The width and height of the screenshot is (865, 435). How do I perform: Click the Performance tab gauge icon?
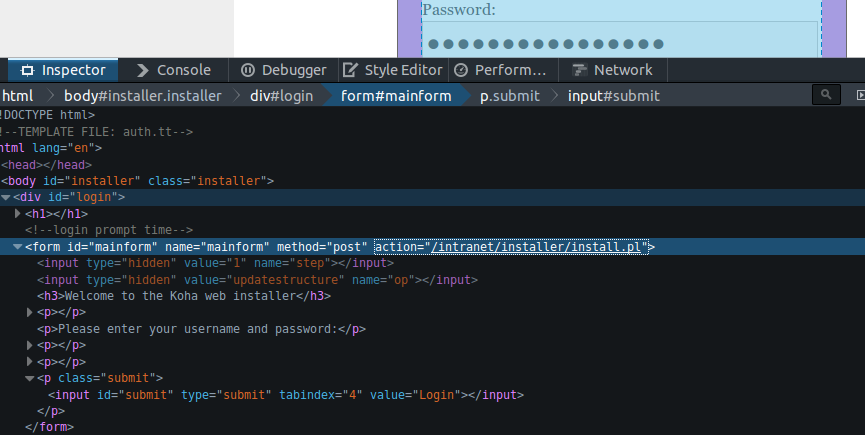461,70
